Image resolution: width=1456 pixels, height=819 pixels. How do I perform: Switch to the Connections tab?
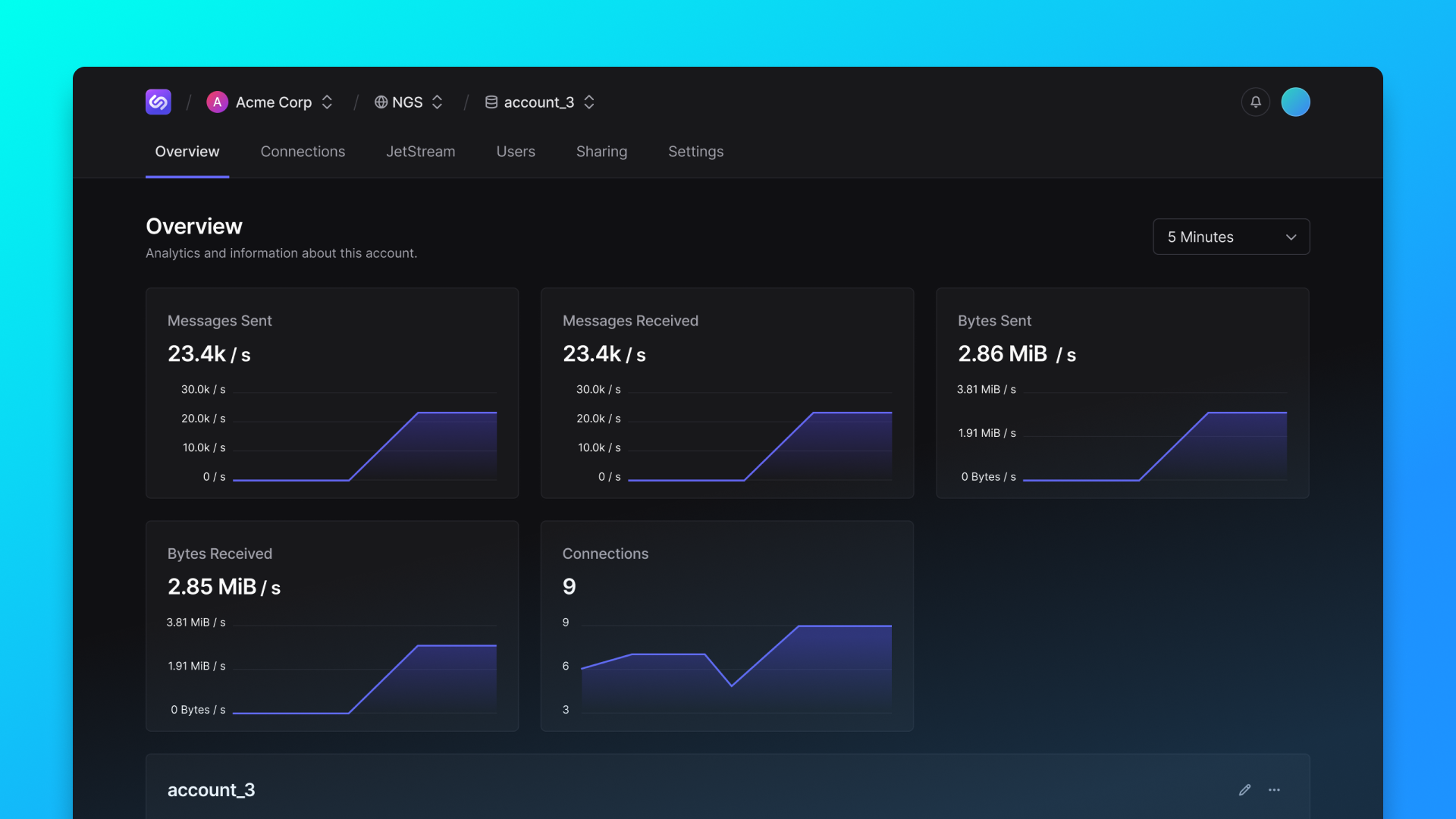(x=302, y=151)
